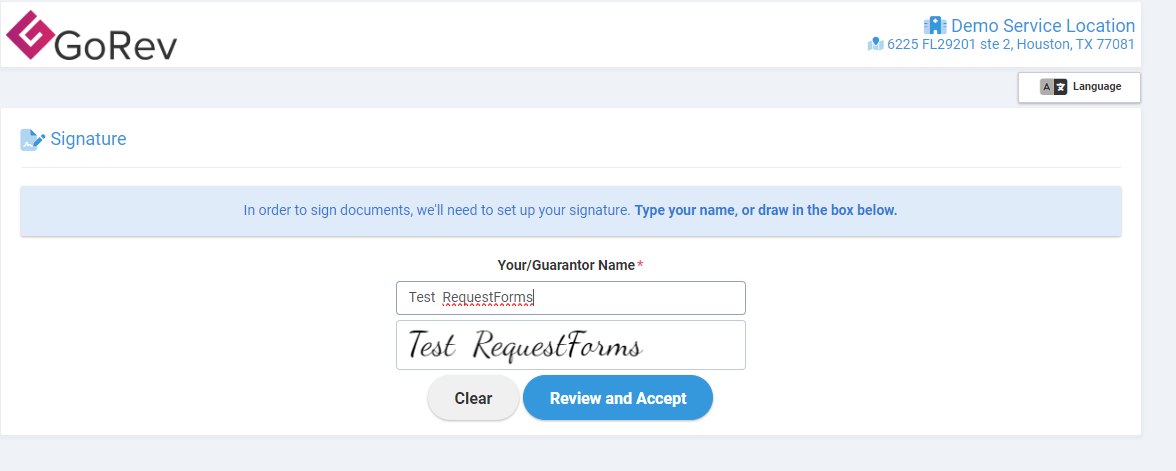
Task: Click the red-underlined RequestForms word in the input
Action: tap(488, 298)
